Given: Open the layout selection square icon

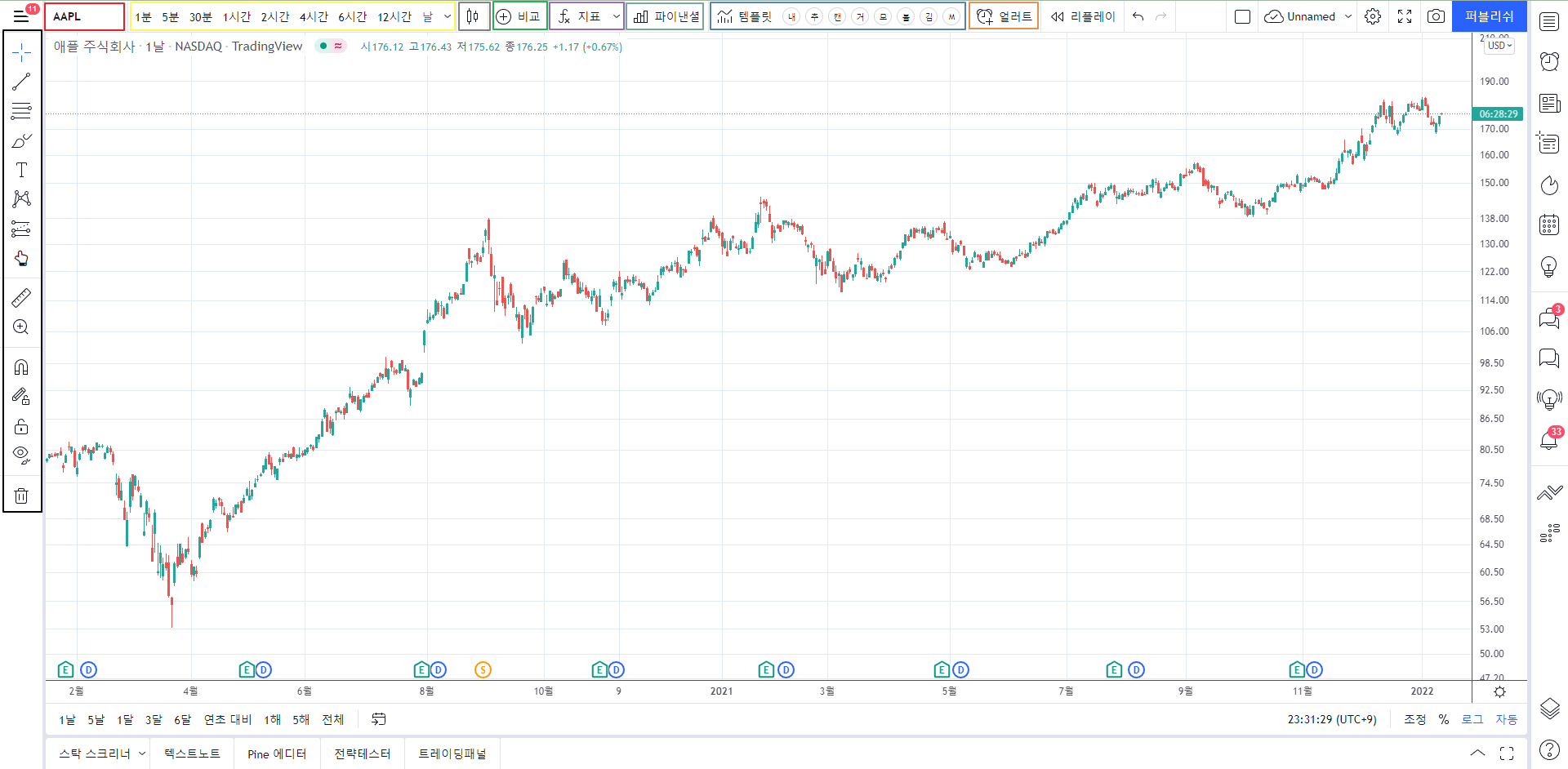Looking at the screenshot, I should coord(1242,16).
